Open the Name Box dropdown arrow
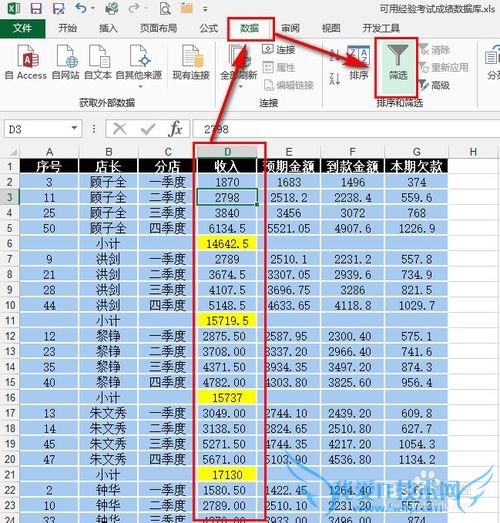 click(75, 128)
